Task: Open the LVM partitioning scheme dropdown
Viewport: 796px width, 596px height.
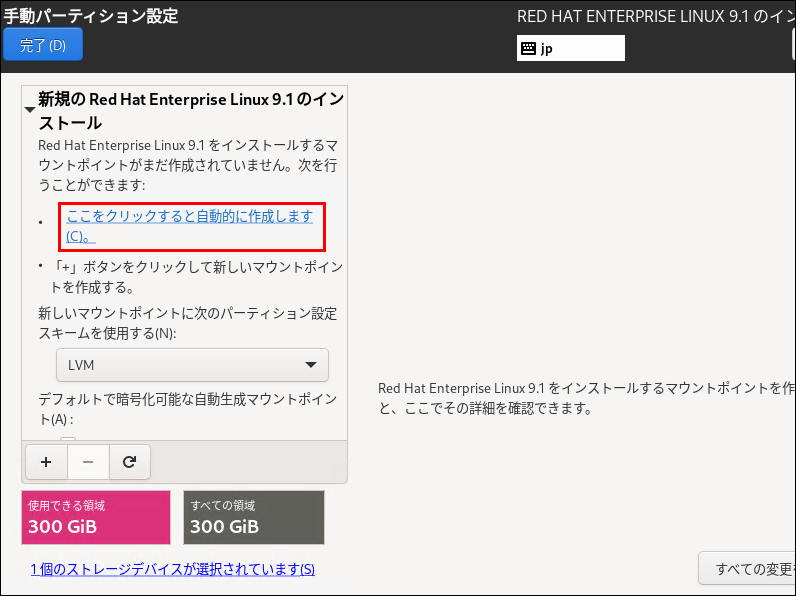Action: [x=192, y=365]
